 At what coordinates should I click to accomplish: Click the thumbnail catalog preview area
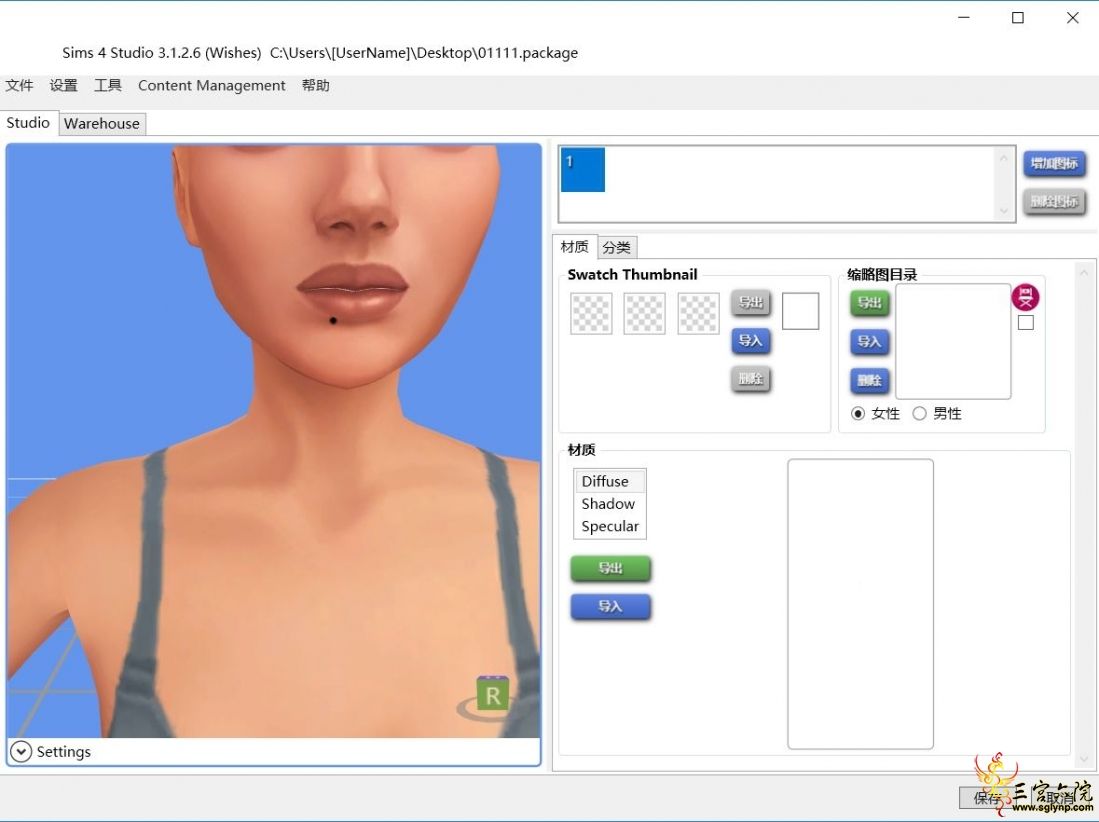pos(953,341)
